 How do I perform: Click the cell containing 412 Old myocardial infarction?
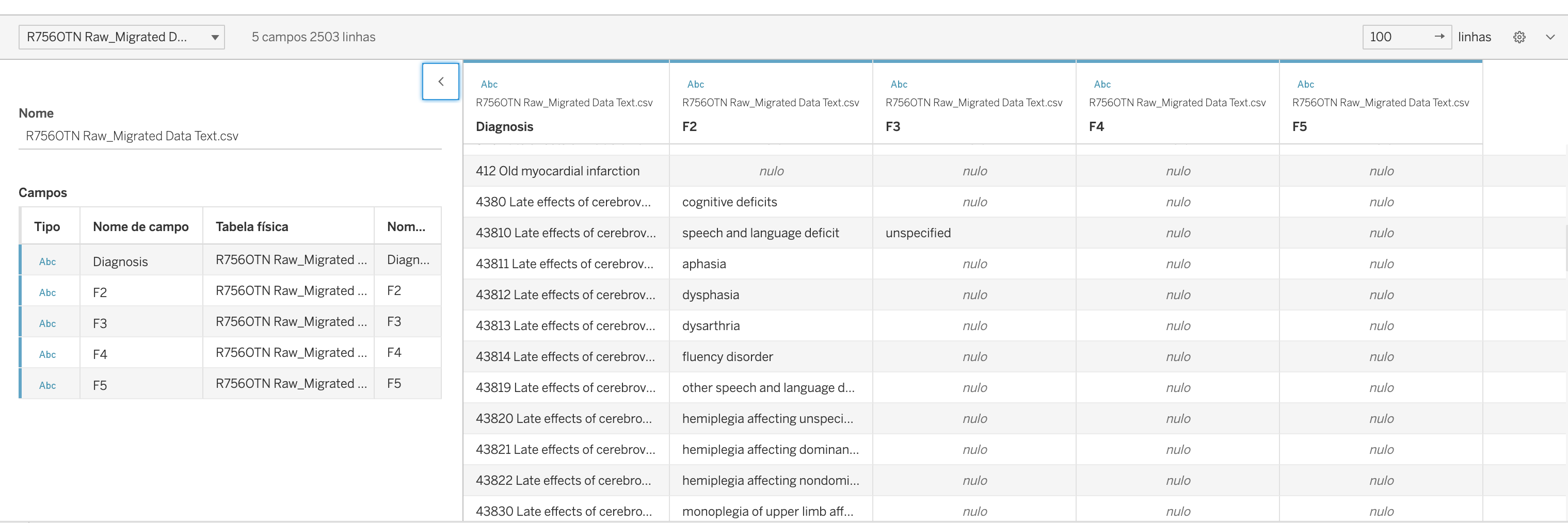coord(557,171)
